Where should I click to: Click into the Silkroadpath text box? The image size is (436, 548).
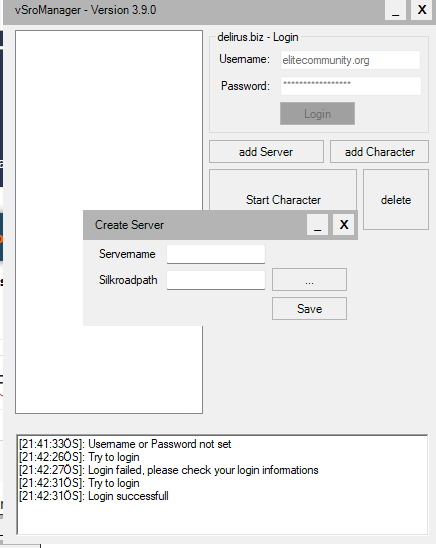(x=216, y=280)
